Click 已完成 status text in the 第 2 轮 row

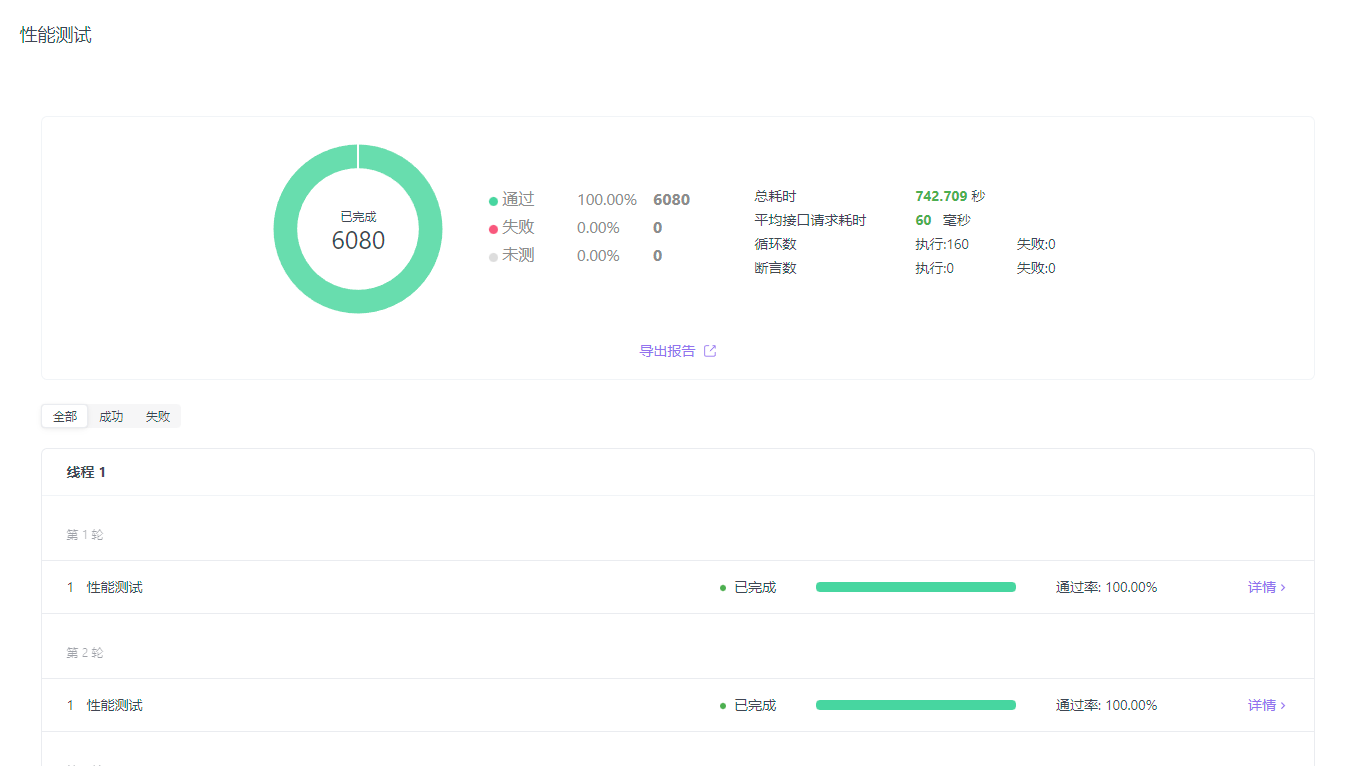[755, 706]
